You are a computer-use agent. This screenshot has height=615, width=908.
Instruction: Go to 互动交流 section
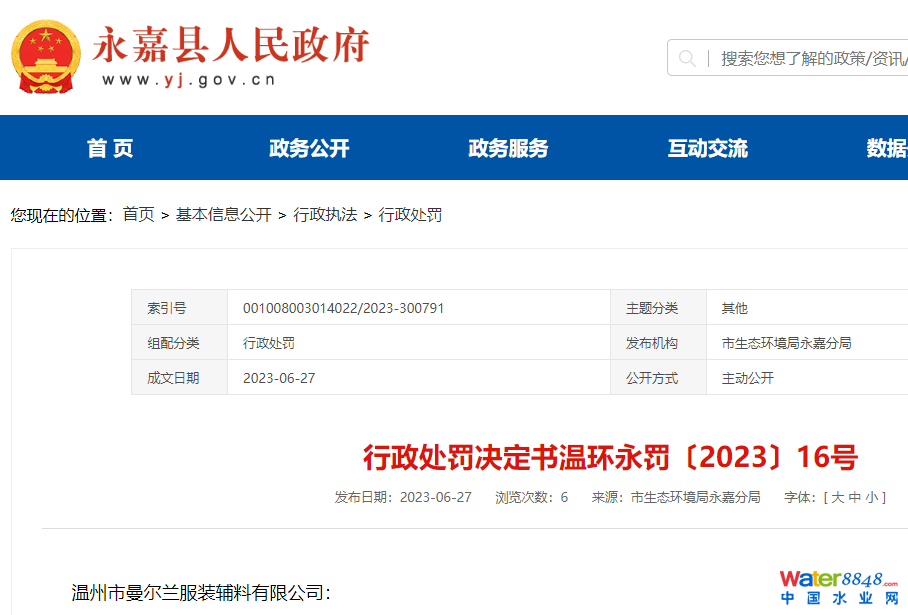pos(707,149)
